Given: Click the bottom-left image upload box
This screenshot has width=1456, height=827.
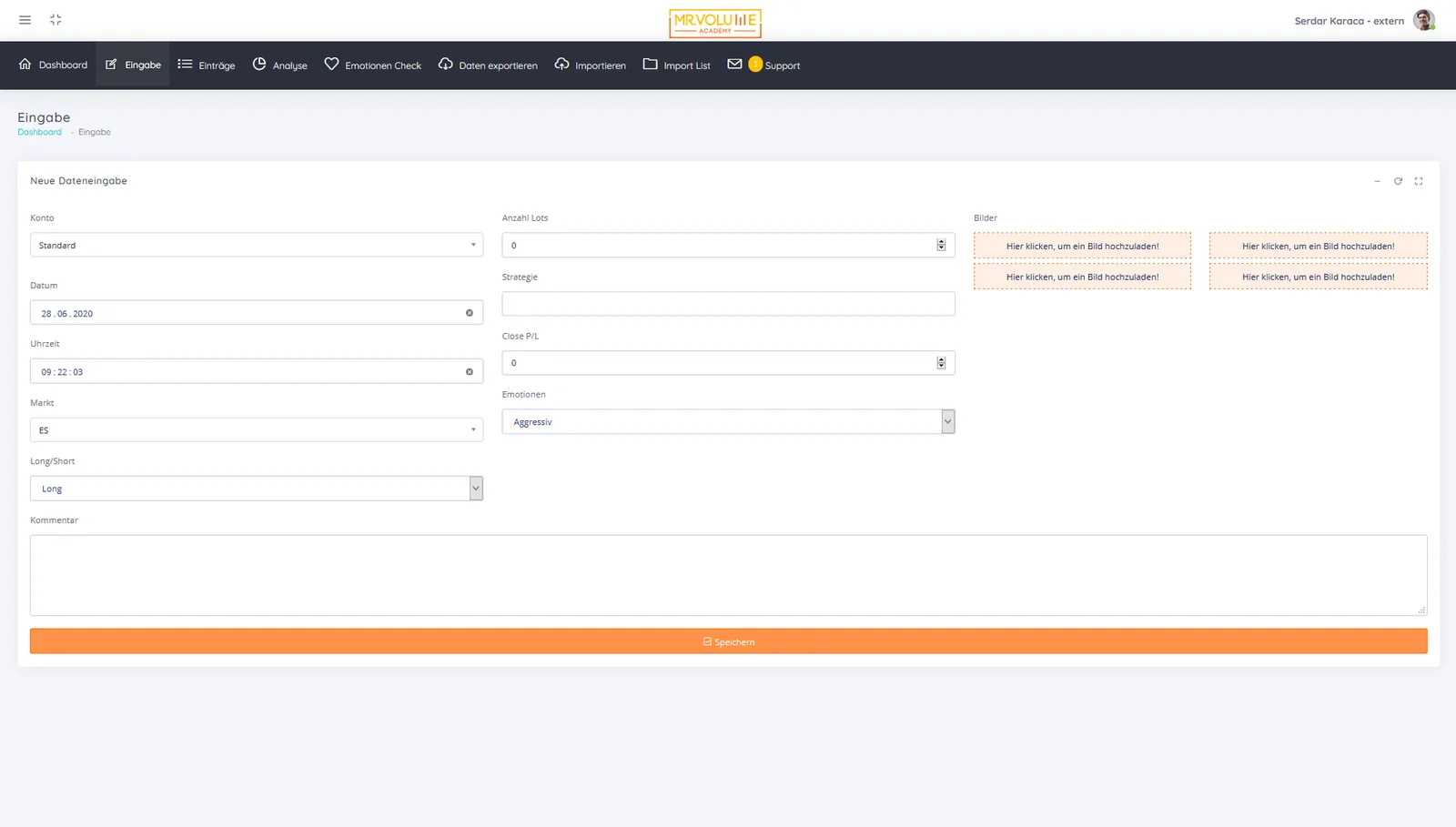Looking at the screenshot, I should [1082, 277].
